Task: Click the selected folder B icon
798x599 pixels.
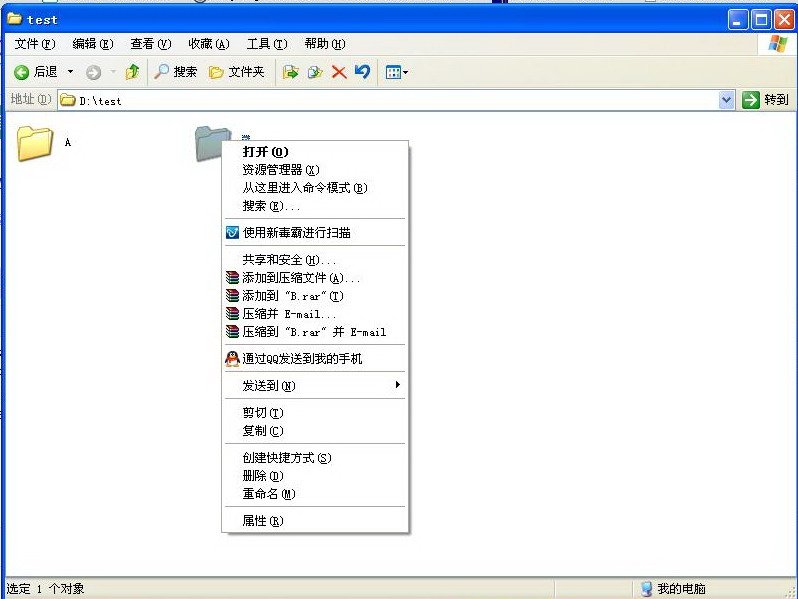Action: [x=209, y=144]
